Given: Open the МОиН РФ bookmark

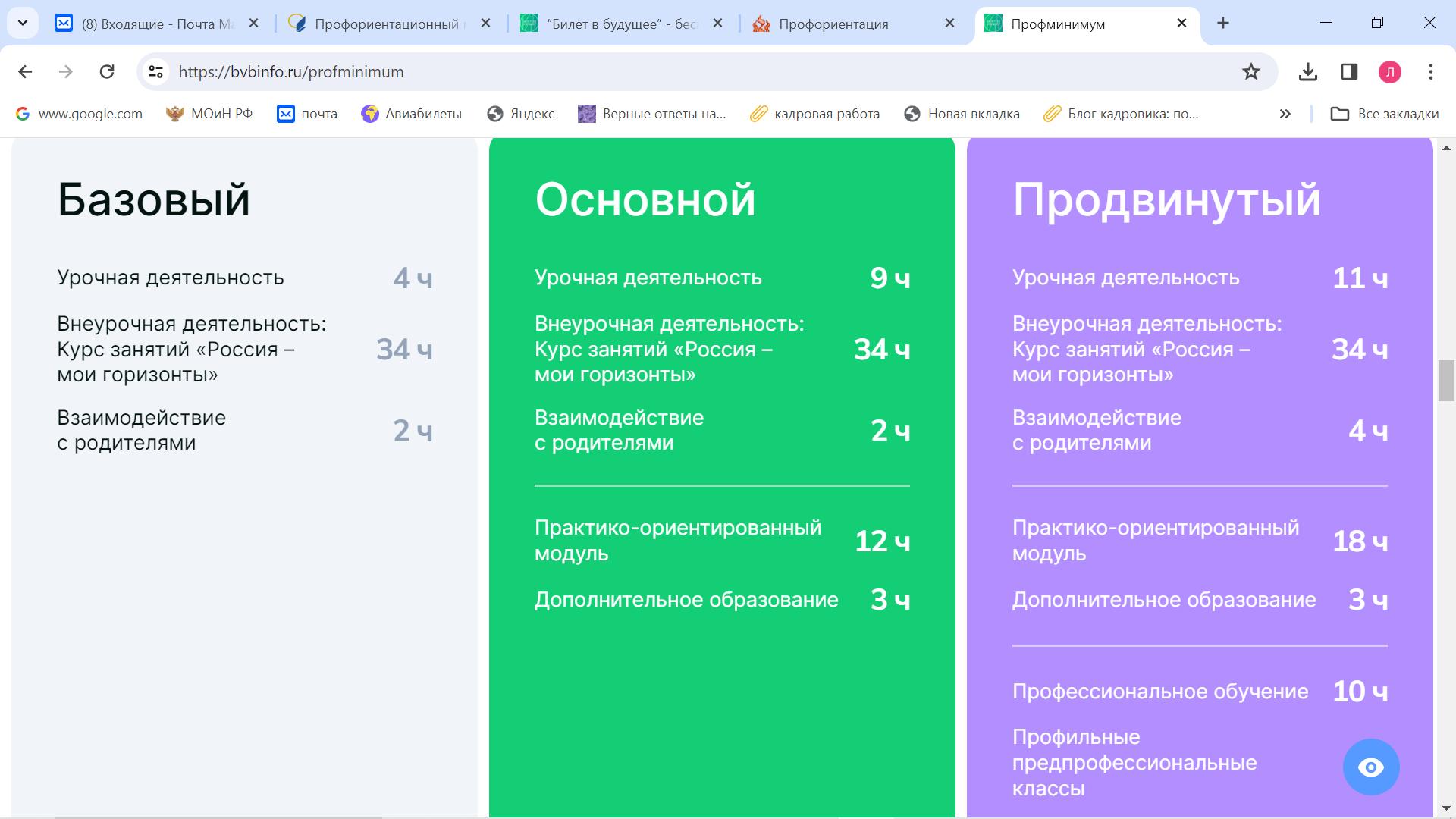Looking at the screenshot, I should pyautogui.click(x=209, y=114).
